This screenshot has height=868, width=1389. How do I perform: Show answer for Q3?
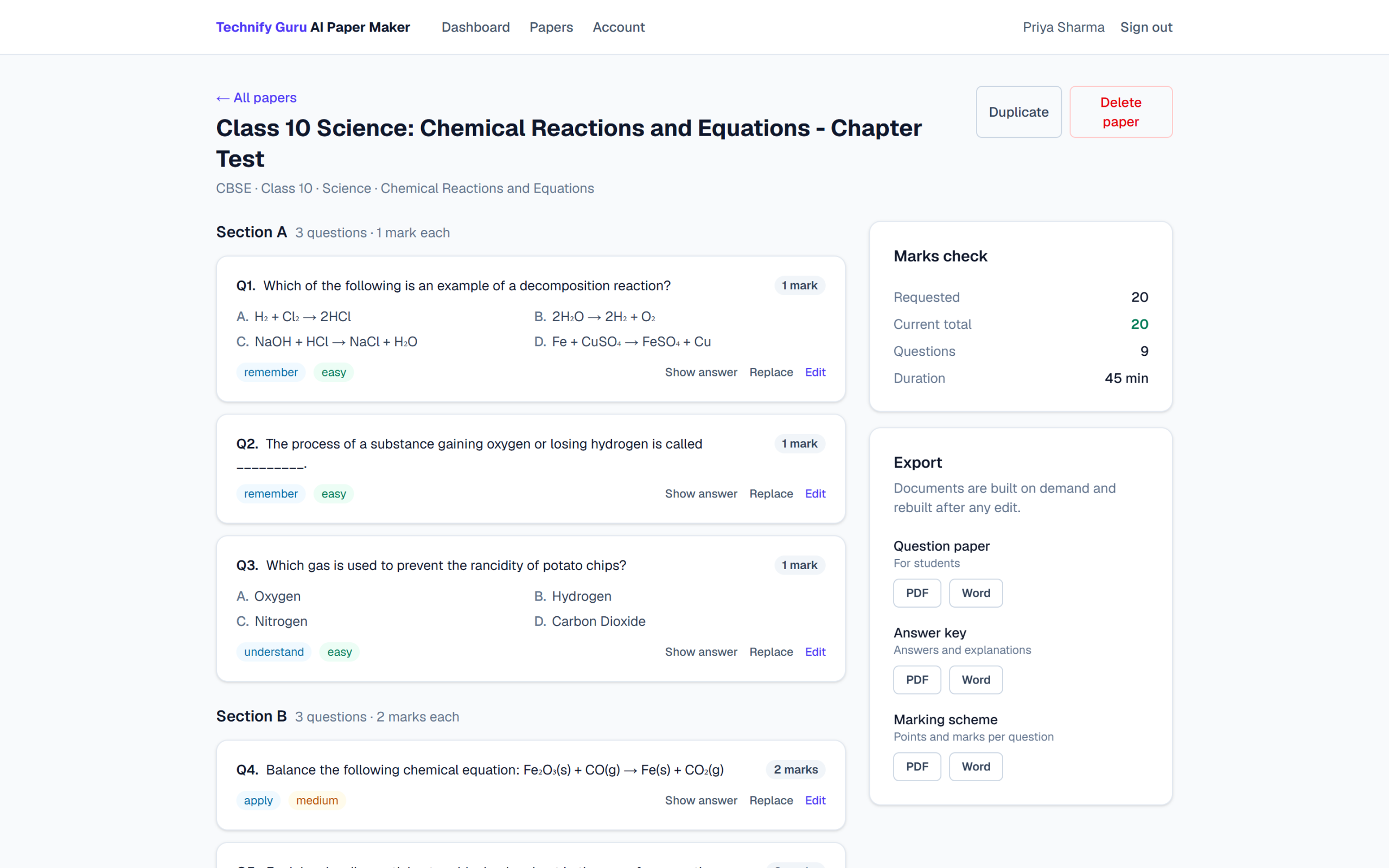tap(701, 652)
